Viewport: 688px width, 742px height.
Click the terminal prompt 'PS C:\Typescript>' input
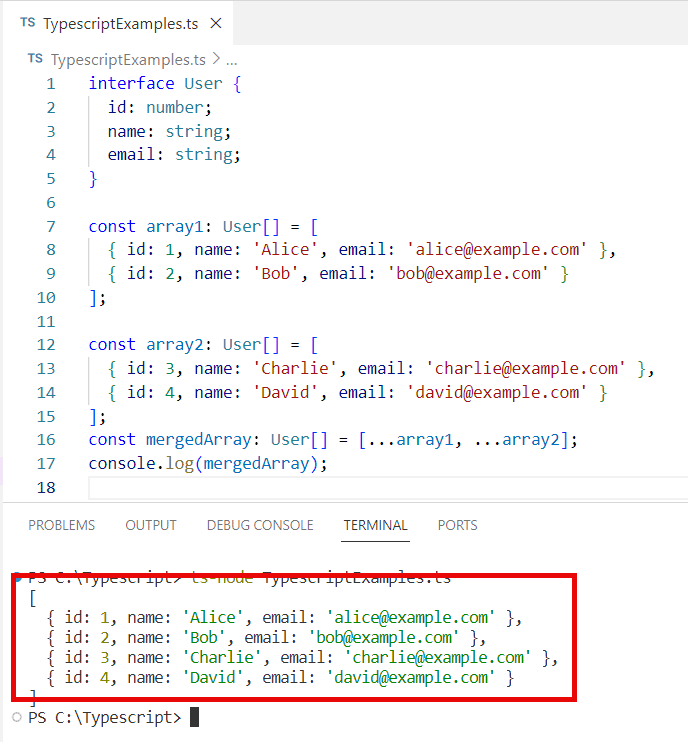(105, 718)
